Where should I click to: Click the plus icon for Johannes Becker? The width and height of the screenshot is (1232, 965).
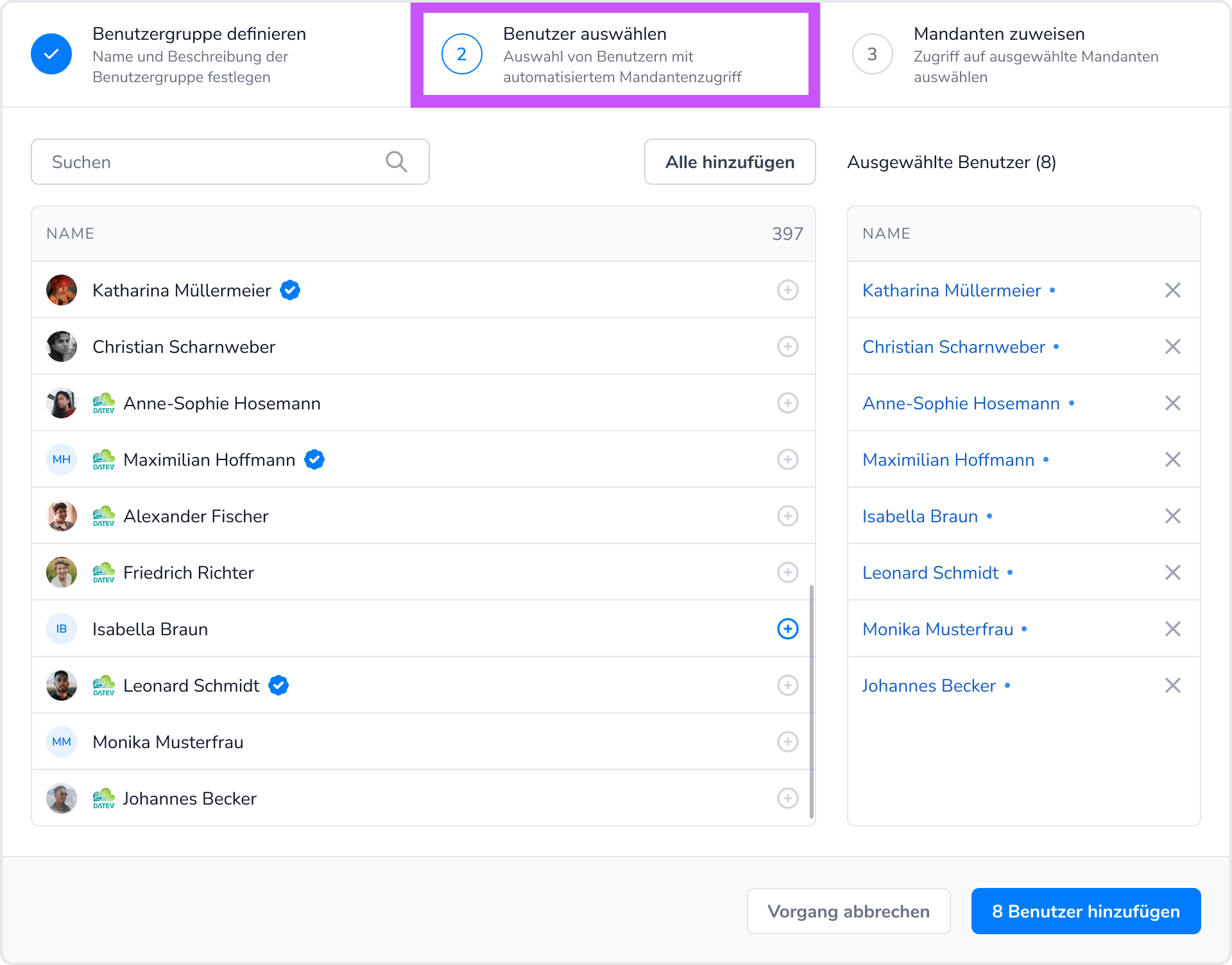[x=787, y=798]
